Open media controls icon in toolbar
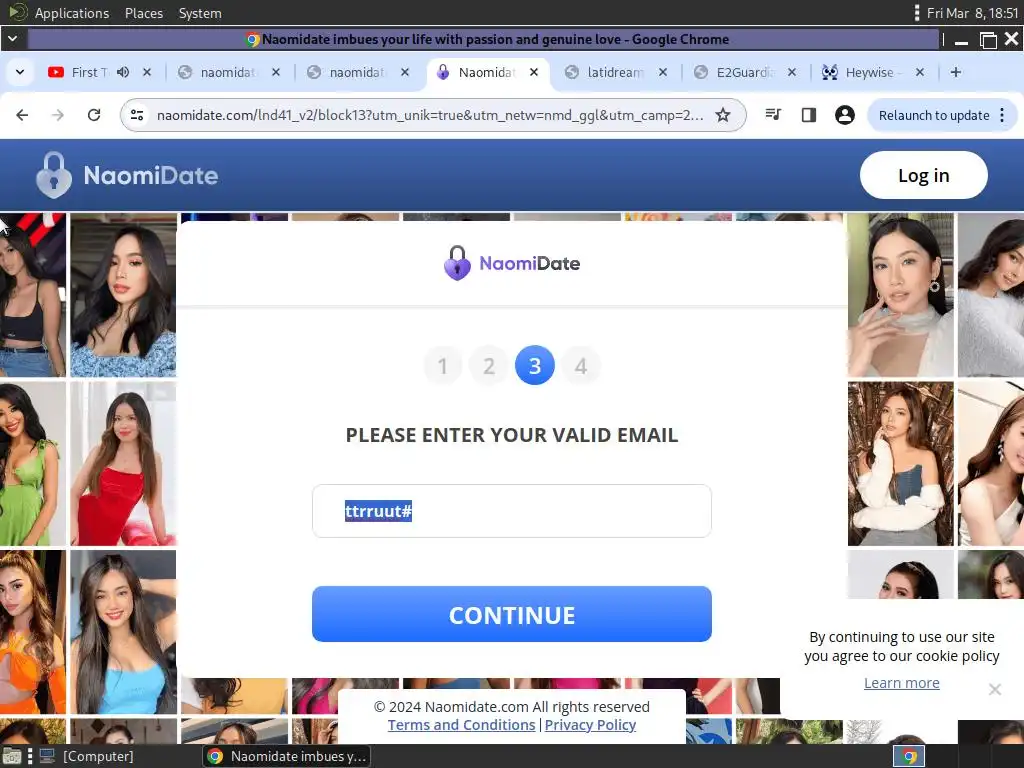 pos(773,115)
